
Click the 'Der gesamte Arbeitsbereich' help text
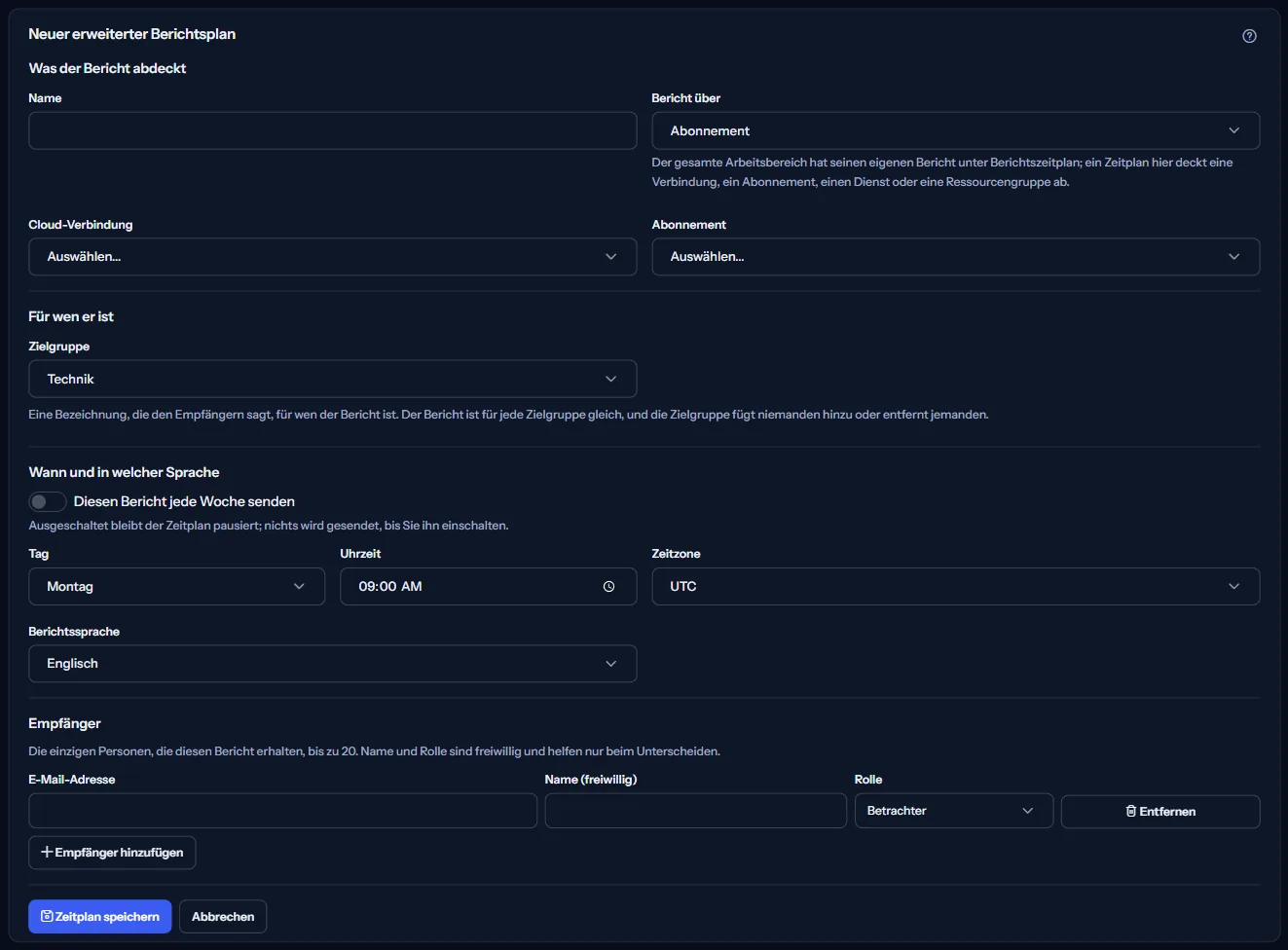coord(942,172)
